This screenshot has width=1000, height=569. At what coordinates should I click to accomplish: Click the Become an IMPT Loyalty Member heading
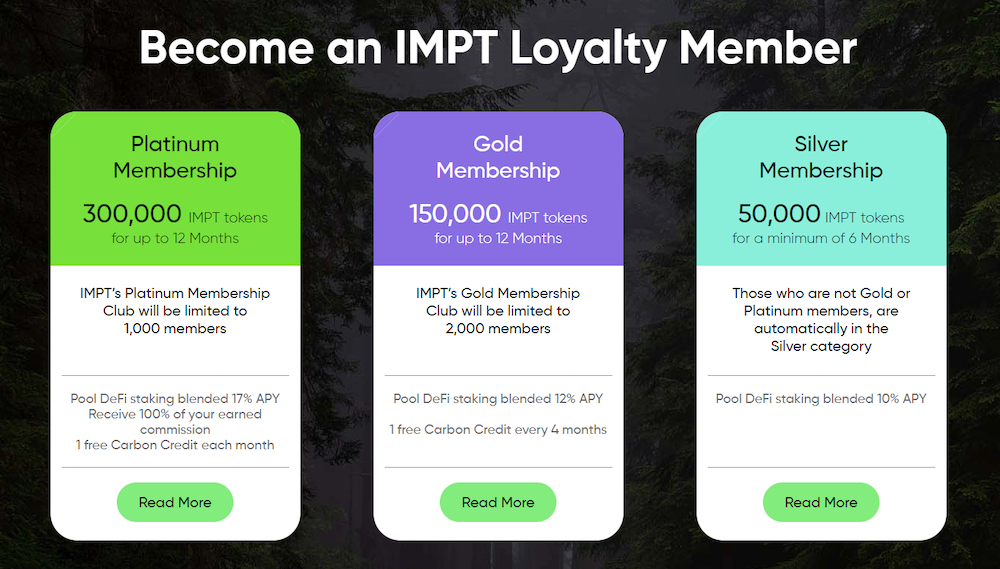(x=497, y=48)
